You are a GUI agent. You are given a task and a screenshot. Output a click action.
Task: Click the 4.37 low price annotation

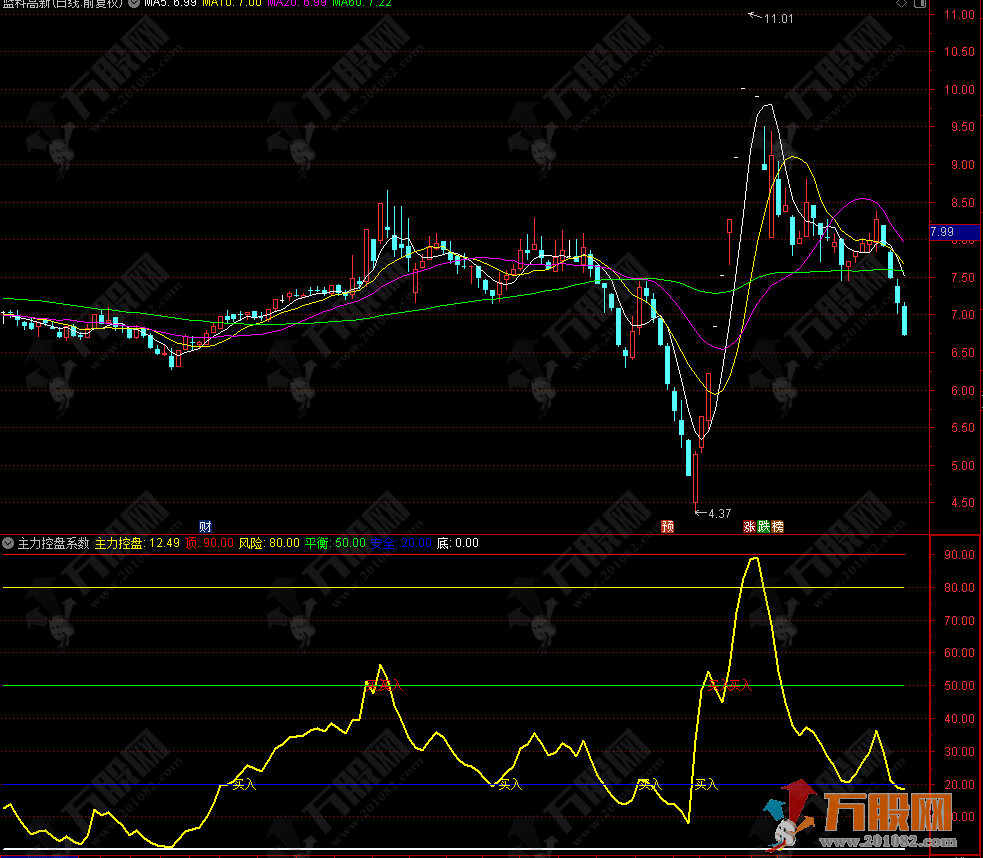720,513
